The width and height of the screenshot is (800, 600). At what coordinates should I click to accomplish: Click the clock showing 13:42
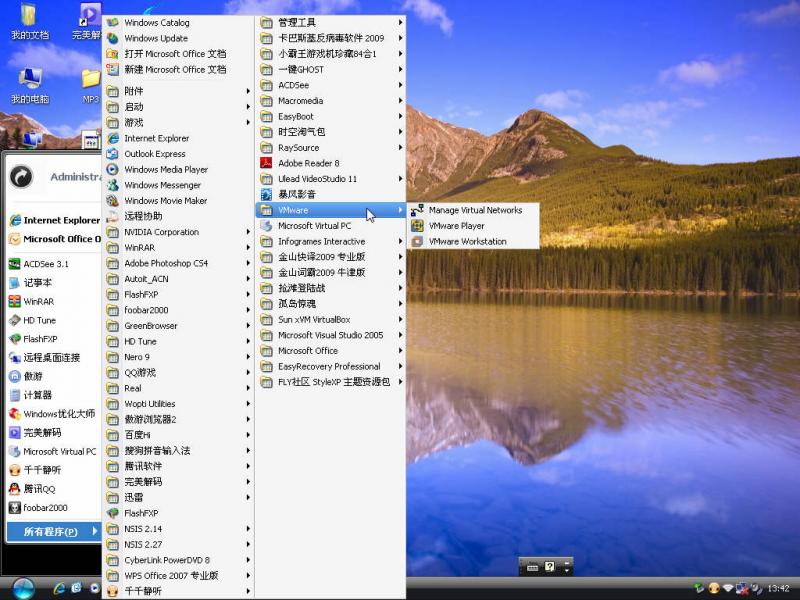click(779, 589)
